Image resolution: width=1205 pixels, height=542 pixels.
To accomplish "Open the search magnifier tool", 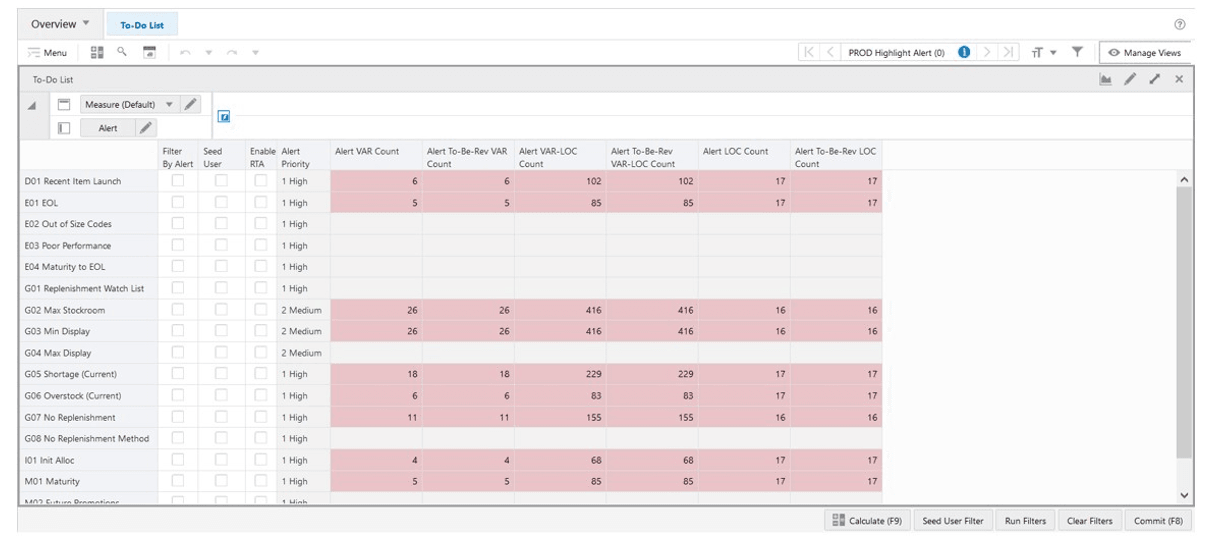I will (x=121, y=52).
